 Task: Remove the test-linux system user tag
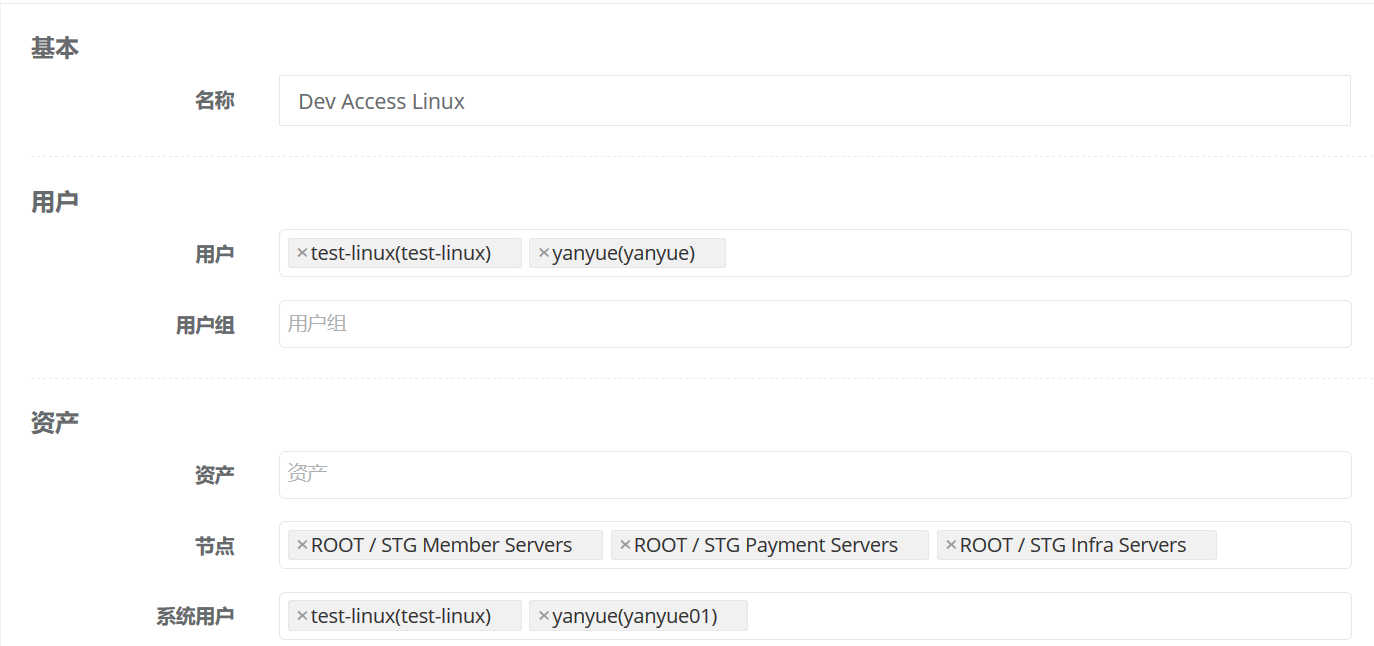301,615
